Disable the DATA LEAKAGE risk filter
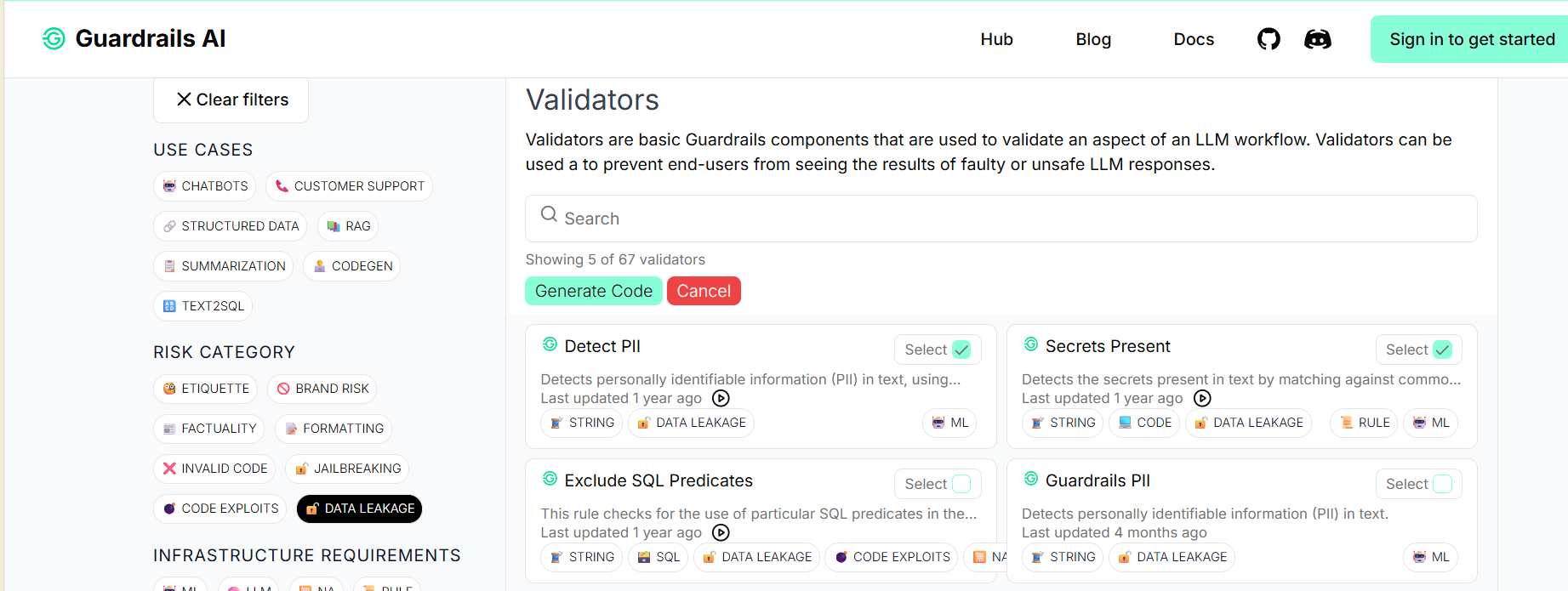The height and width of the screenshot is (591, 1568). click(359, 509)
